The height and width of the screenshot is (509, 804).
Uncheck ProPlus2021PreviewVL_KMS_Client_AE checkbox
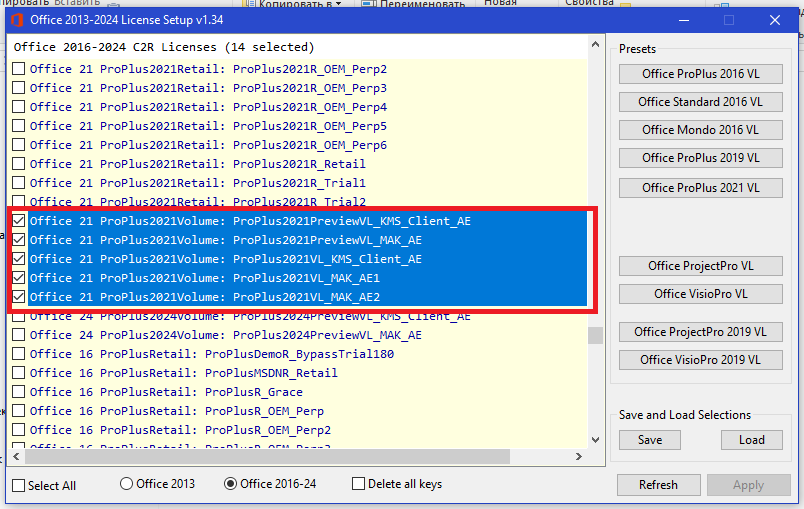pyautogui.click(x=18, y=220)
